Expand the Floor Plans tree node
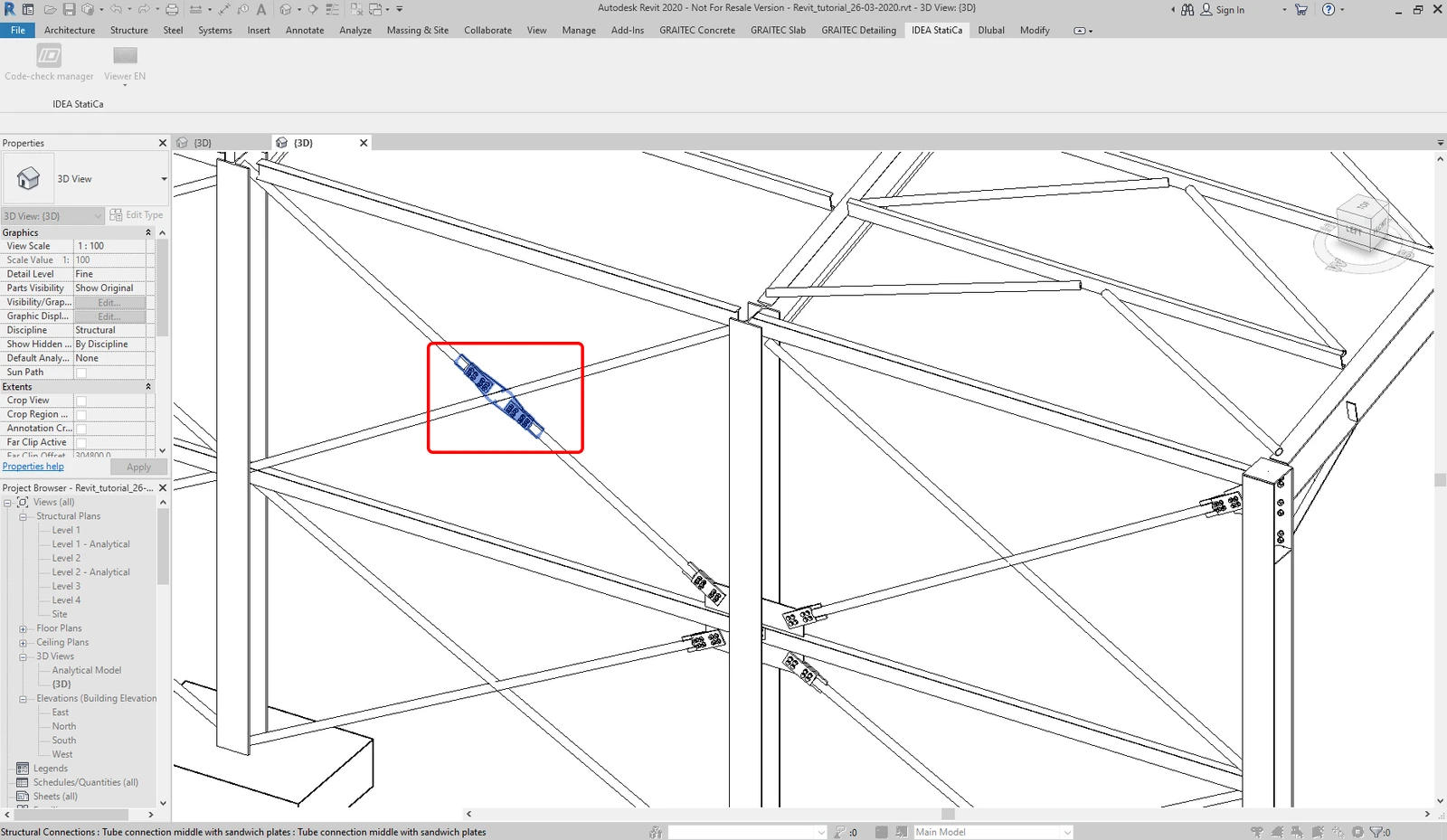 coord(23,628)
